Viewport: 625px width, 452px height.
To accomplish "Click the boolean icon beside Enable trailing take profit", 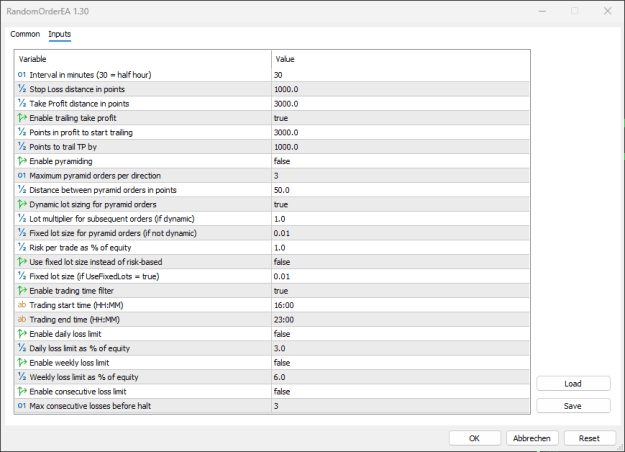I will (x=22, y=118).
